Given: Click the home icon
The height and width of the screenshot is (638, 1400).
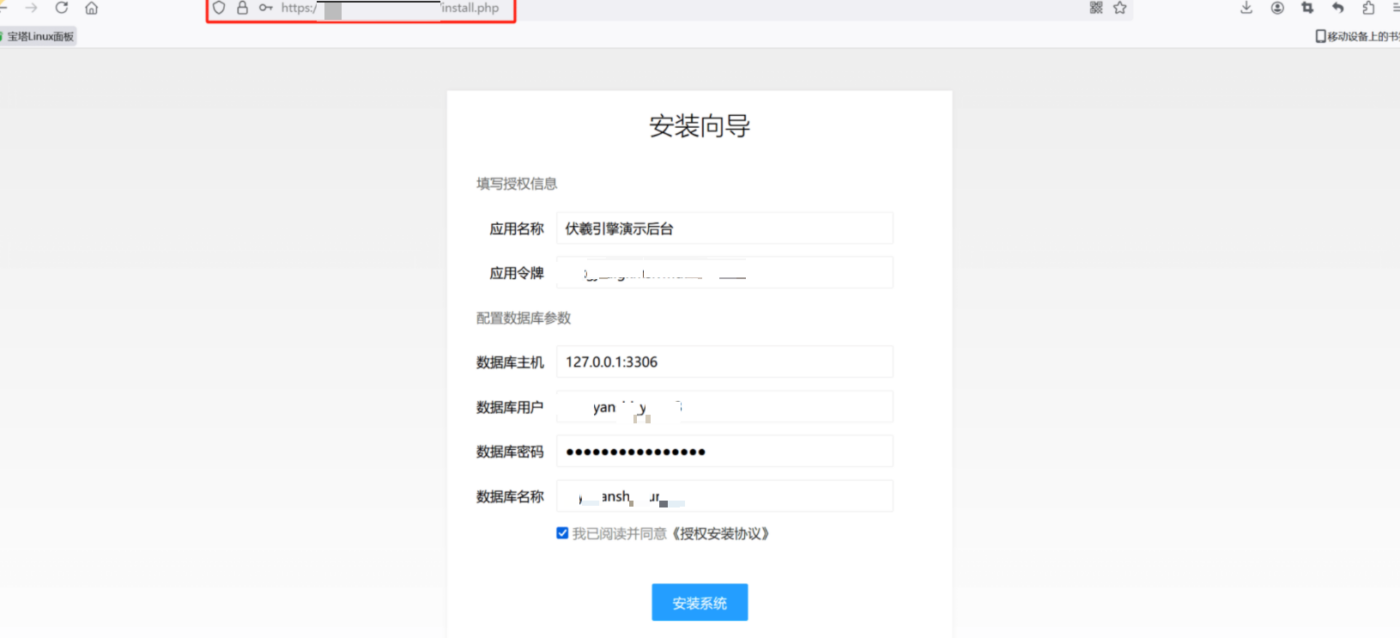Looking at the screenshot, I should coord(90,8).
